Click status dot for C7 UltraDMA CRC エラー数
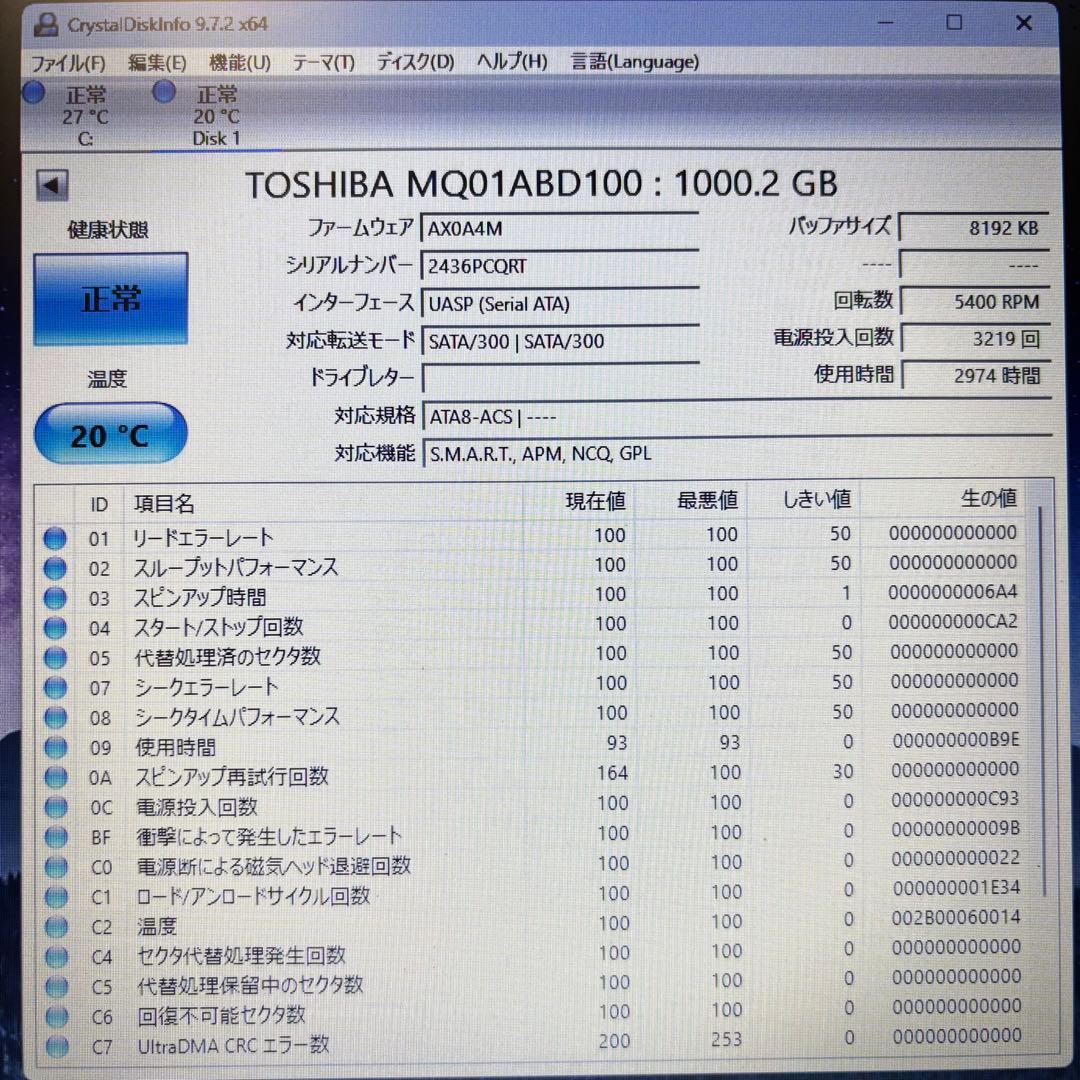 point(57,1047)
